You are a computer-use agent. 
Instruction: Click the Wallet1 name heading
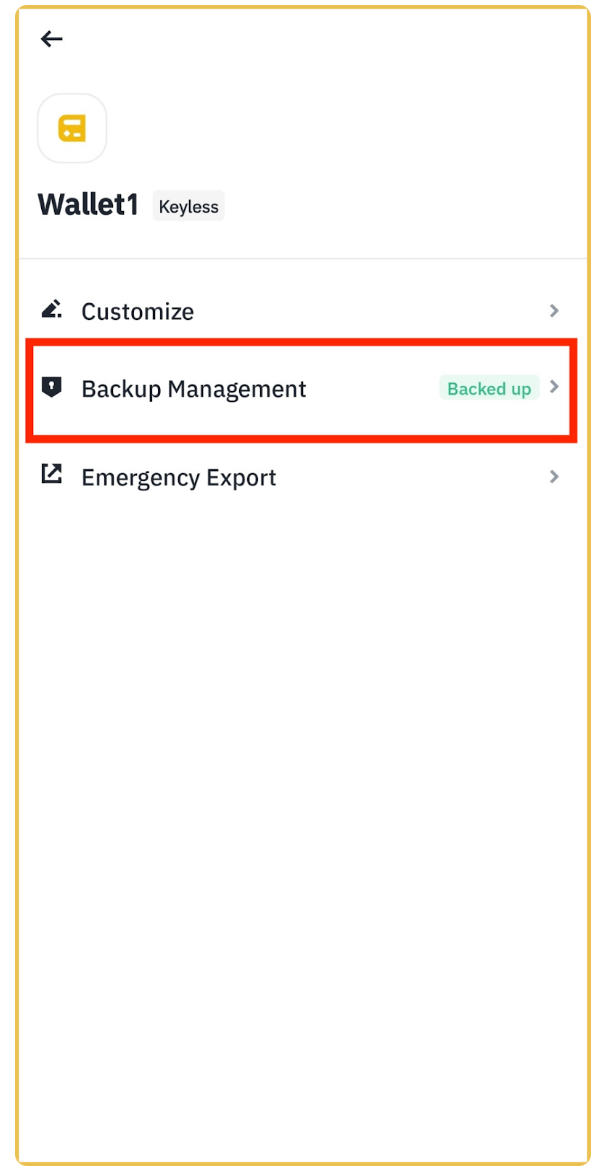[88, 205]
